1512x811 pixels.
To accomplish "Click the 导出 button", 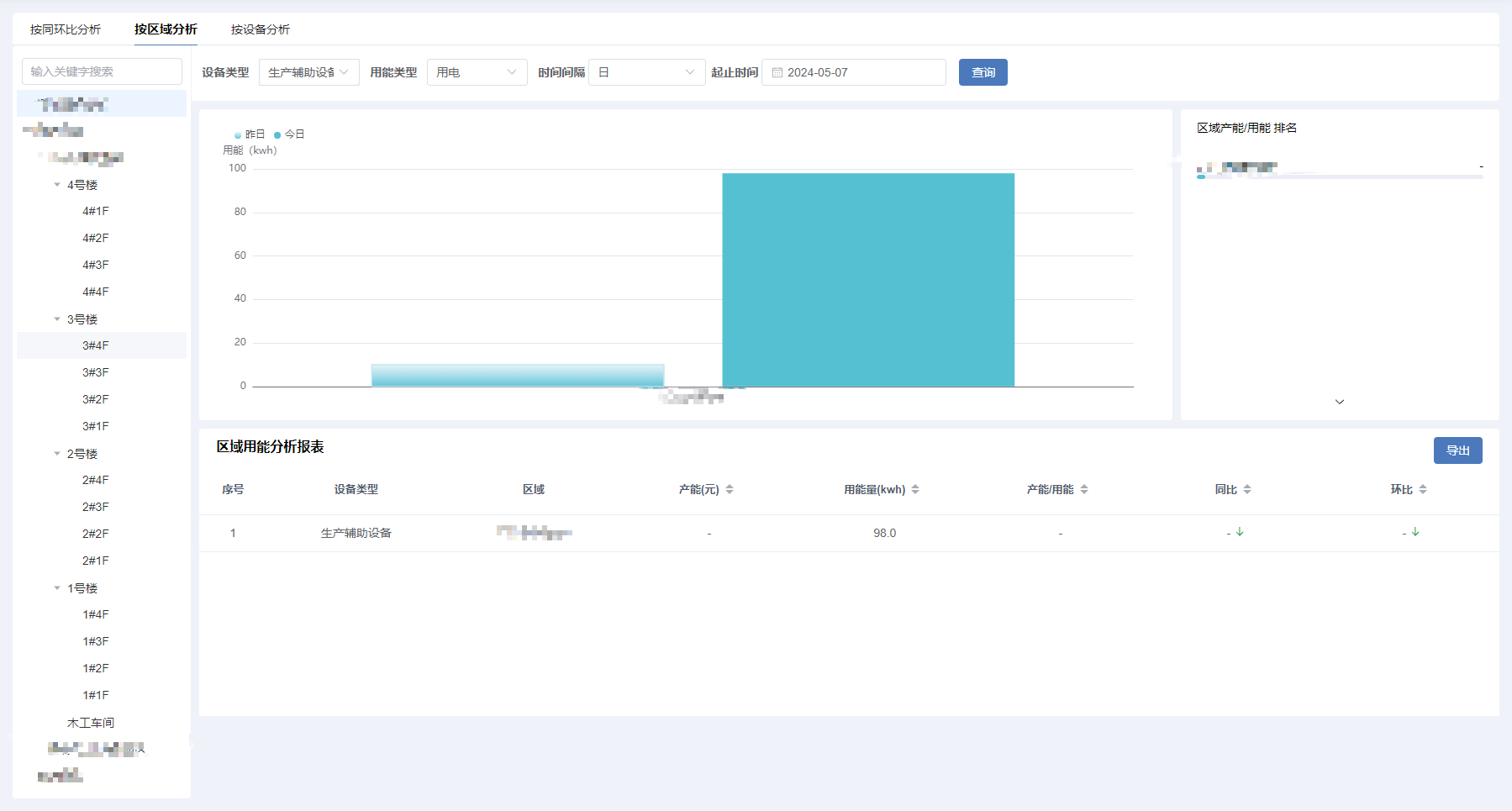I will (x=1458, y=450).
